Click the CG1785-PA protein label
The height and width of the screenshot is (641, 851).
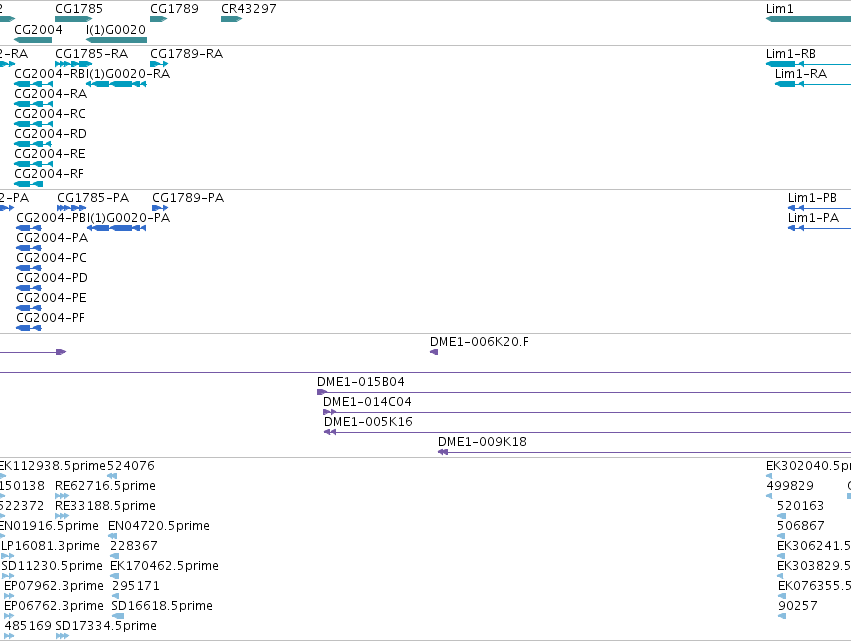pyautogui.click(x=93, y=198)
